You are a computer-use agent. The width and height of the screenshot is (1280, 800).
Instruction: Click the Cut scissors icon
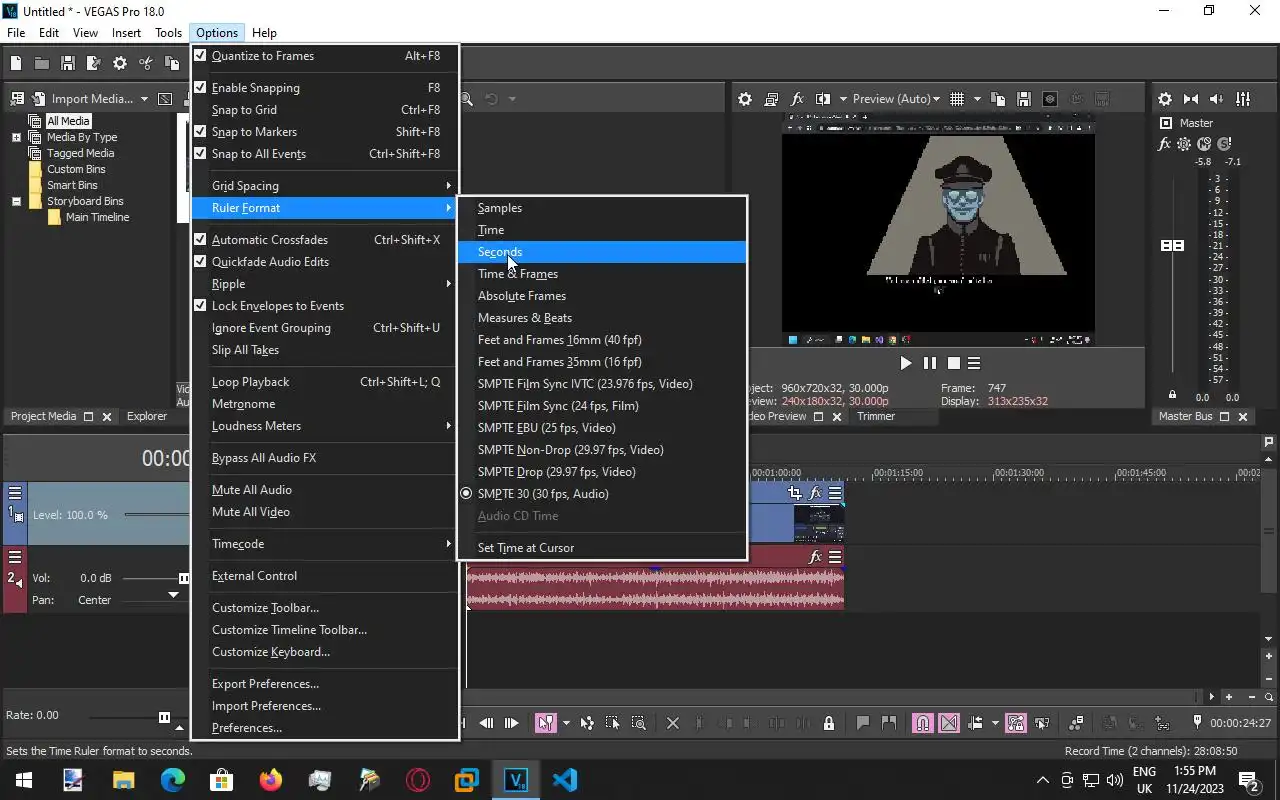[146, 64]
